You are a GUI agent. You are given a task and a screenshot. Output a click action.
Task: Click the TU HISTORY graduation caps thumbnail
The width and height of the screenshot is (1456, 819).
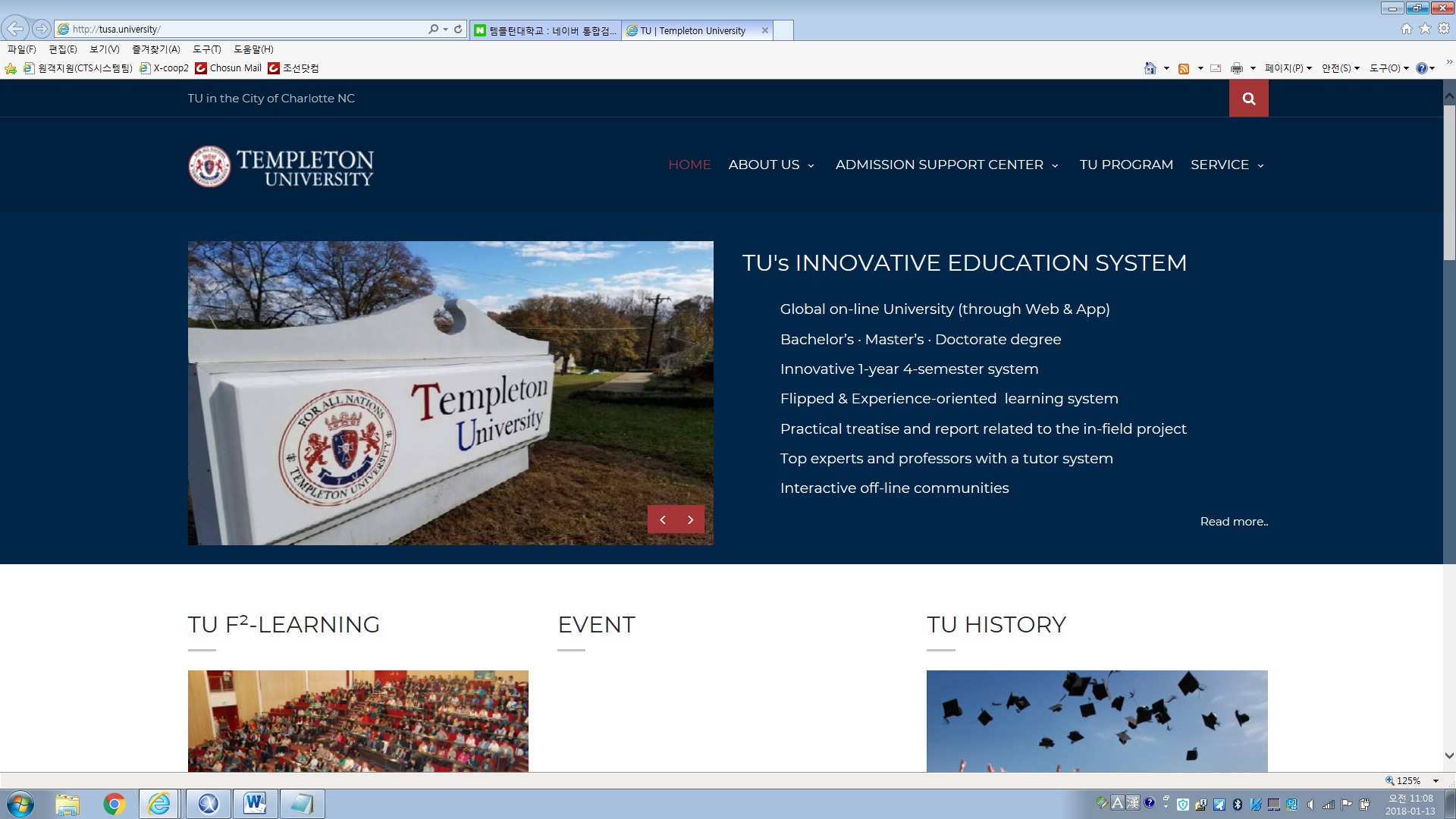point(1097,720)
